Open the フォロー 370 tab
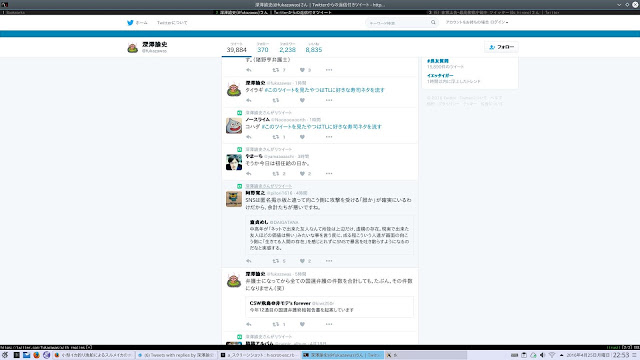 pos(263,47)
